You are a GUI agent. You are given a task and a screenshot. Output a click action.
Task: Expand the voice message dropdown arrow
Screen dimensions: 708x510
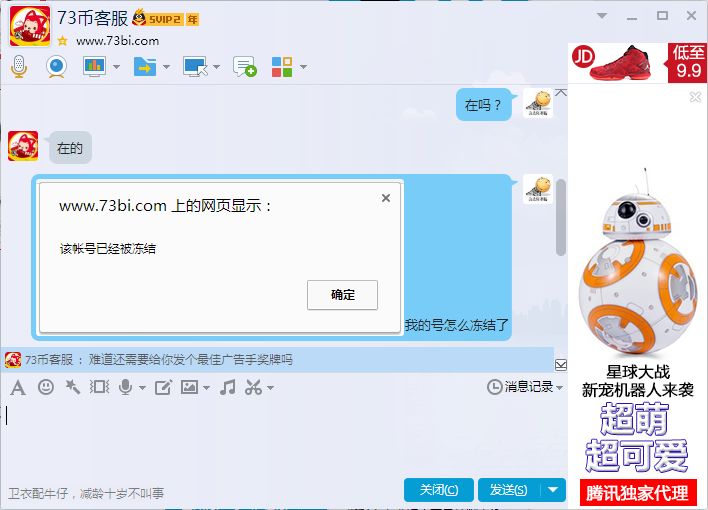(142, 388)
